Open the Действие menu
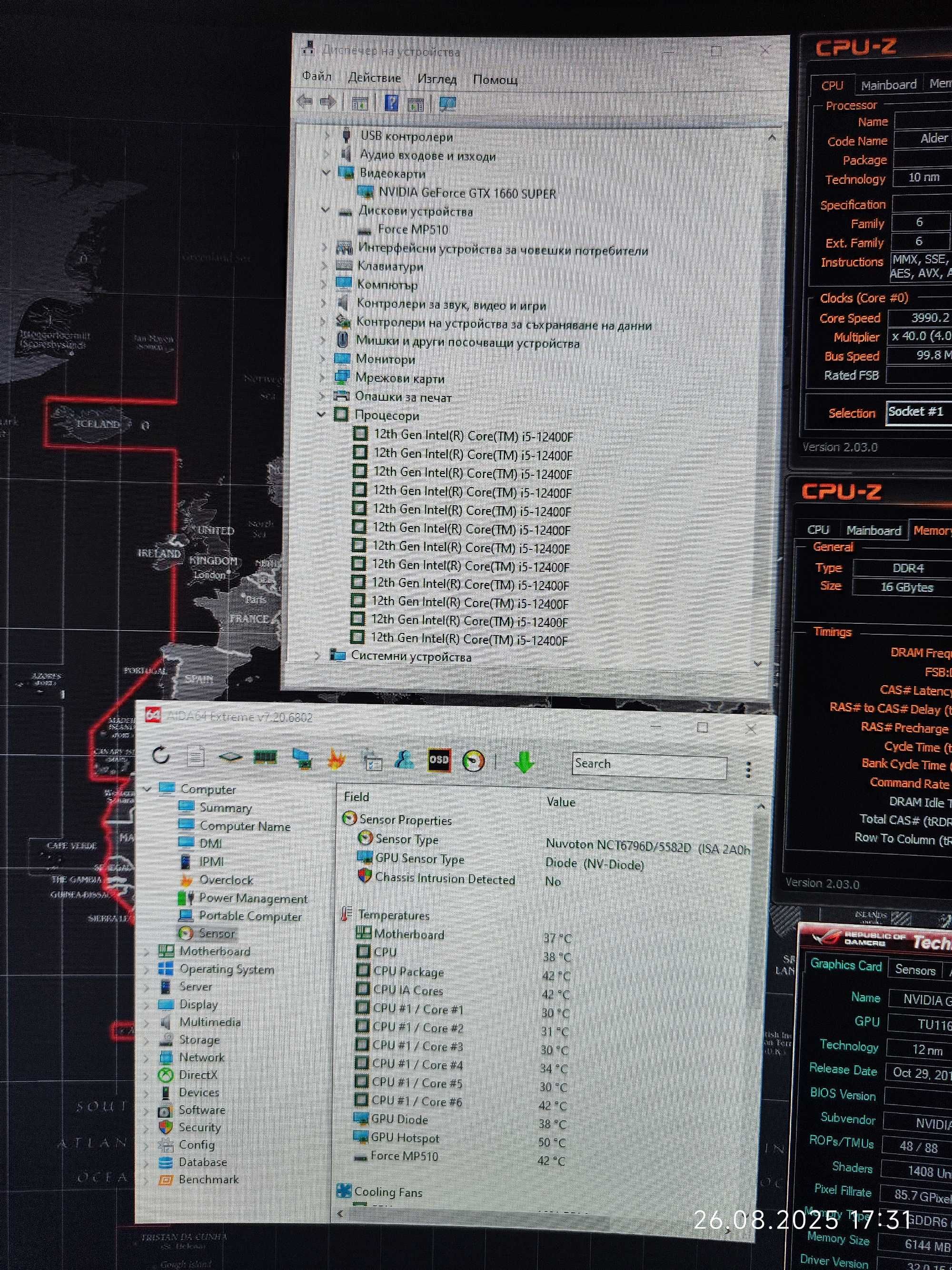 tap(374, 78)
